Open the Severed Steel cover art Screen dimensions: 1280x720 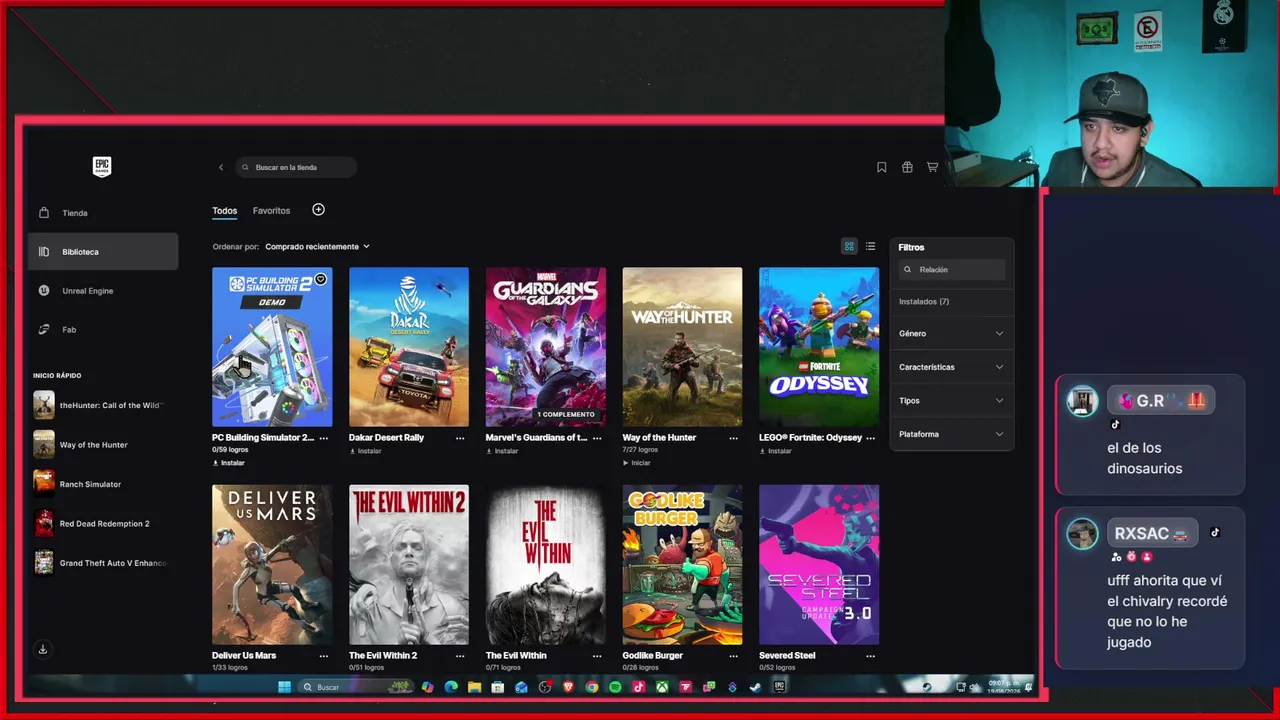(819, 565)
